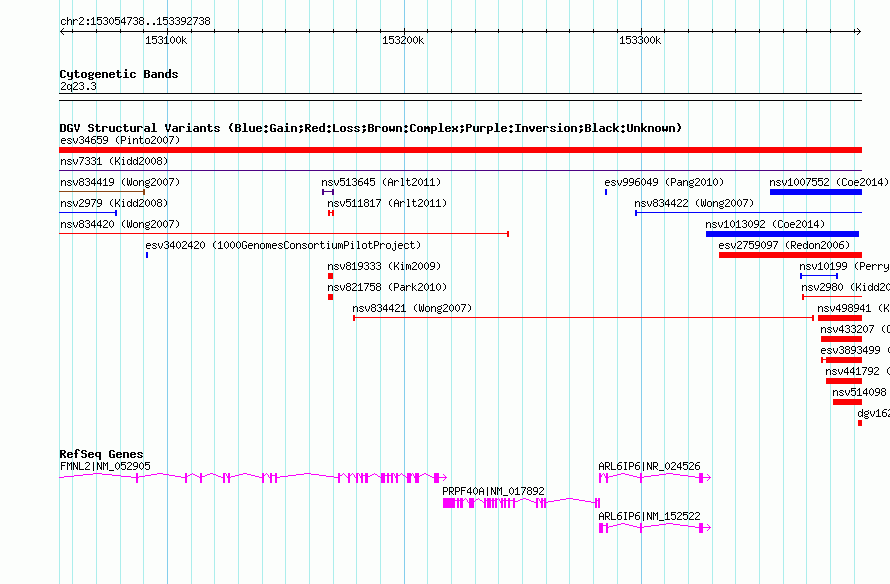Screen dimensions: 890x584
Task: Click the 153200k ruler tick label
Action: pos(403,40)
